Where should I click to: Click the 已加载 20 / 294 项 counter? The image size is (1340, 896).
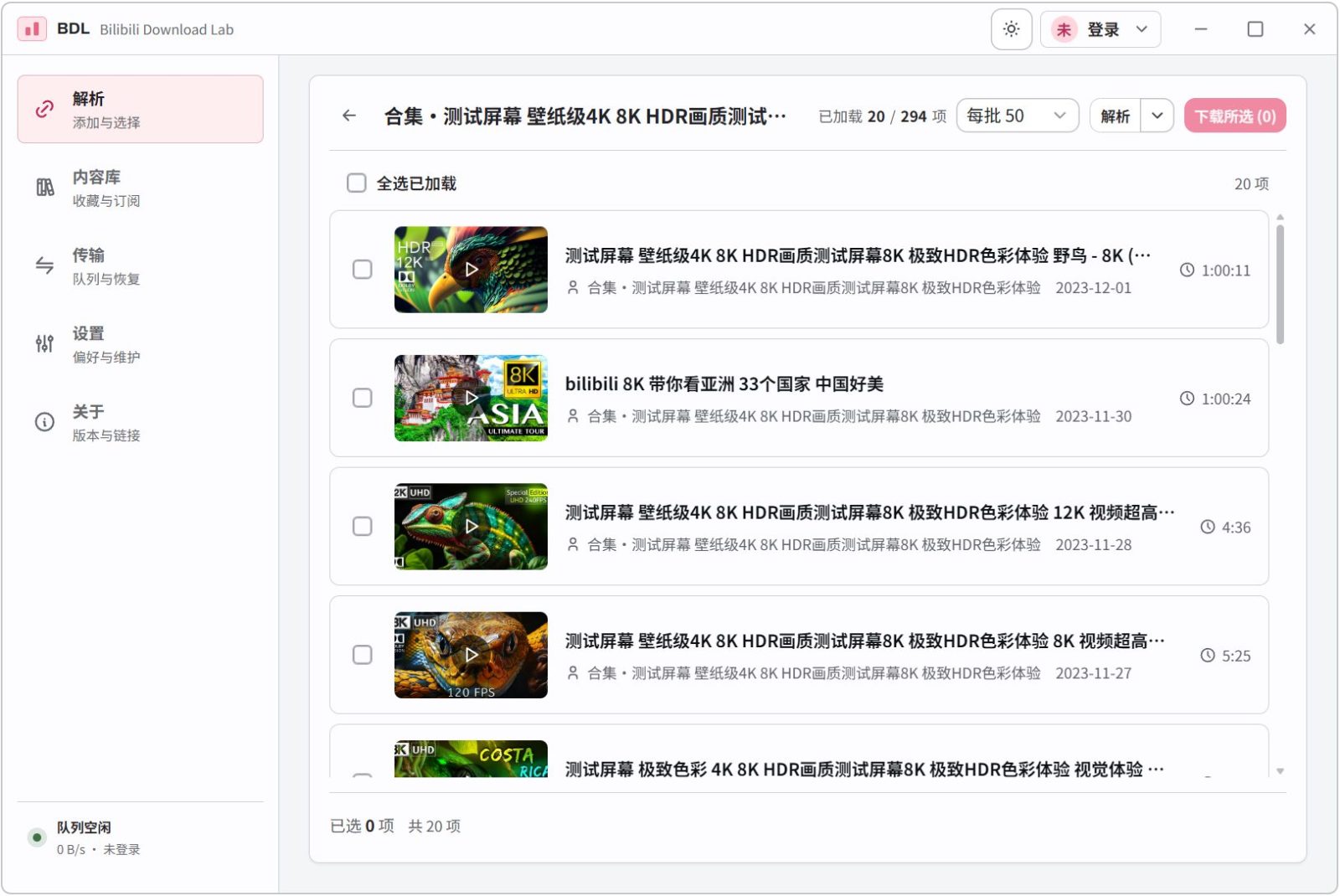click(882, 116)
